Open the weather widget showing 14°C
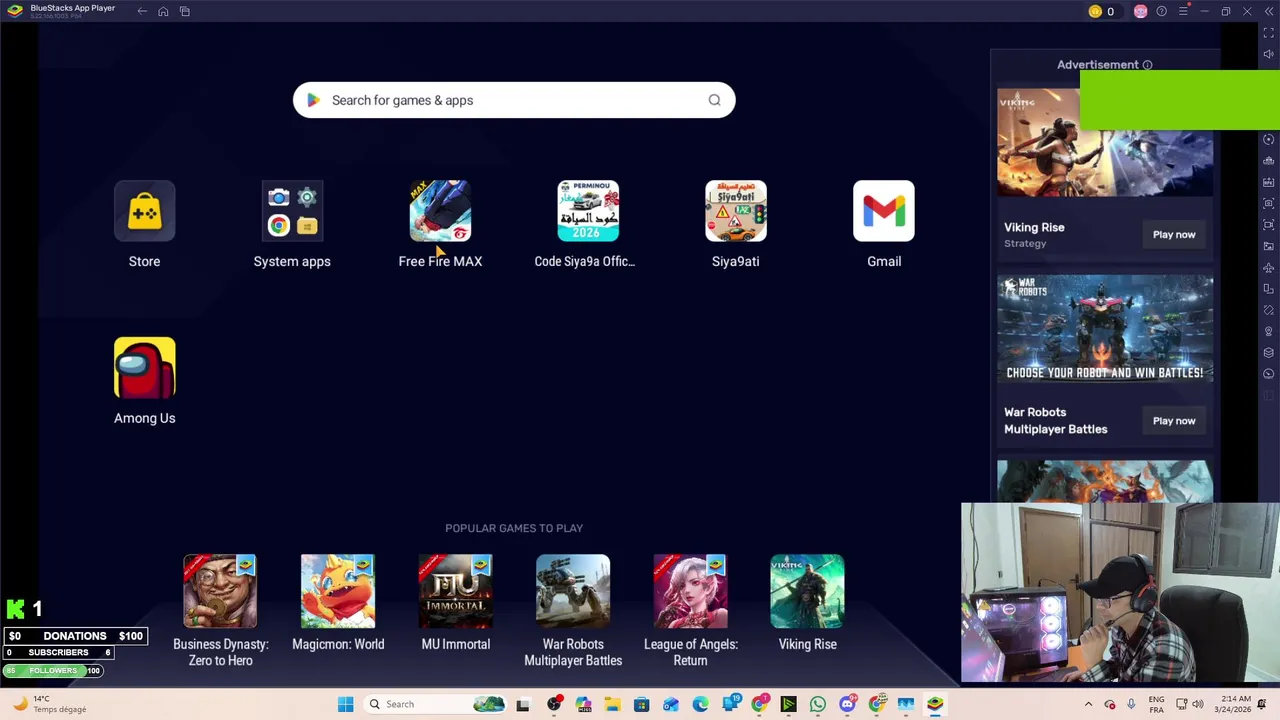The height and width of the screenshot is (720, 1280). click(x=48, y=704)
